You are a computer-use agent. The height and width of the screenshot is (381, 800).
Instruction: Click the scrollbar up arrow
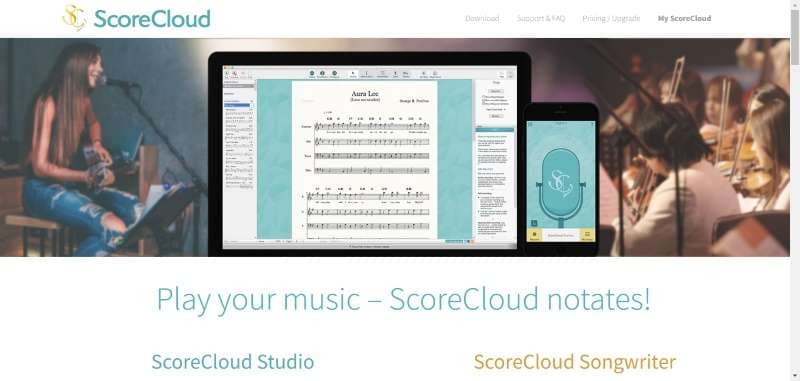(795, 4)
